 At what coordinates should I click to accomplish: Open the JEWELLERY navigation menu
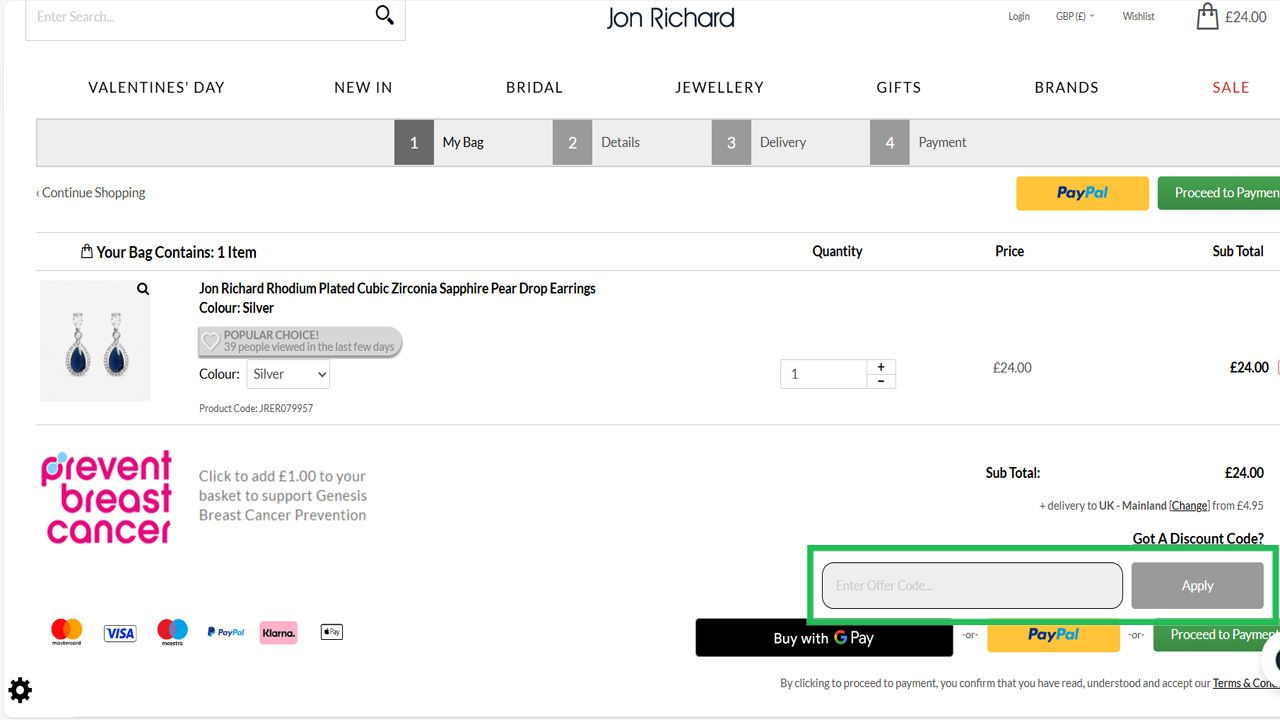tap(720, 87)
